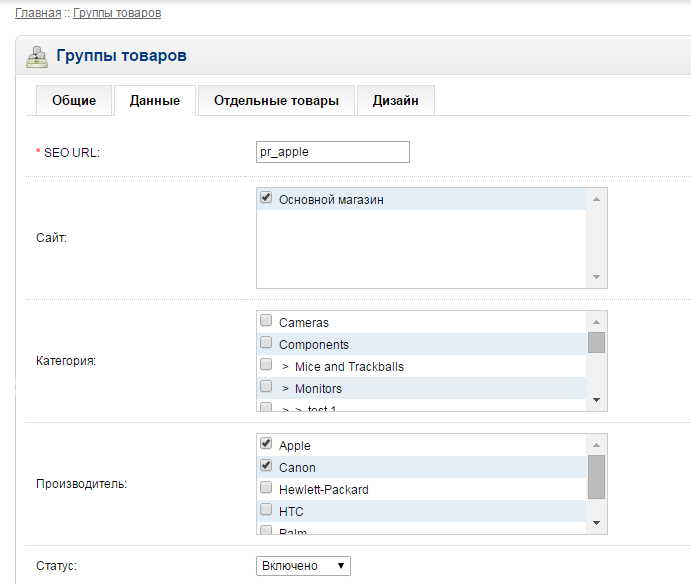The image size is (691, 584).
Task: Check the Cameras category checkbox
Action: click(266, 322)
